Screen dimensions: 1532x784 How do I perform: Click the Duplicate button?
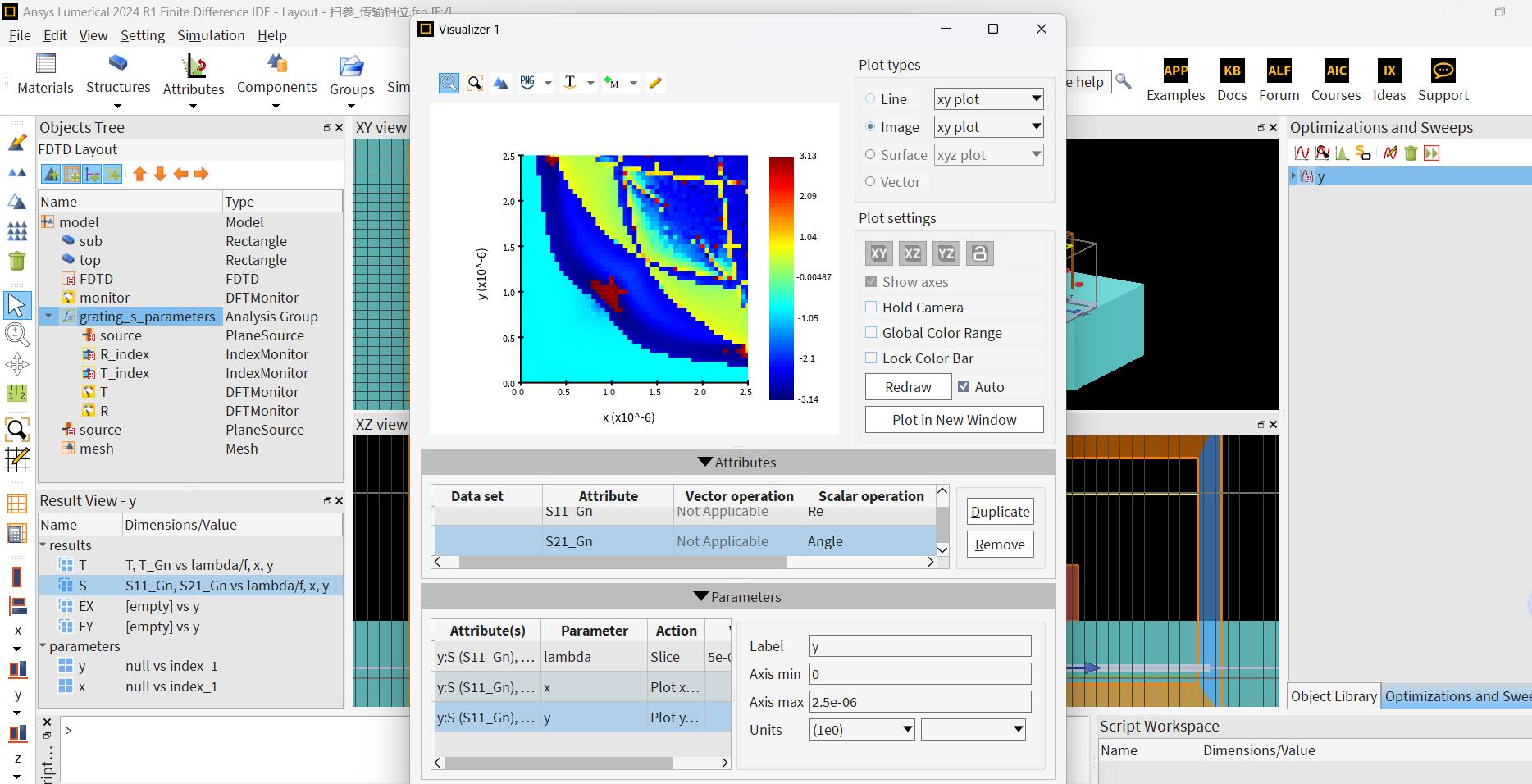pyautogui.click(x=1000, y=512)
